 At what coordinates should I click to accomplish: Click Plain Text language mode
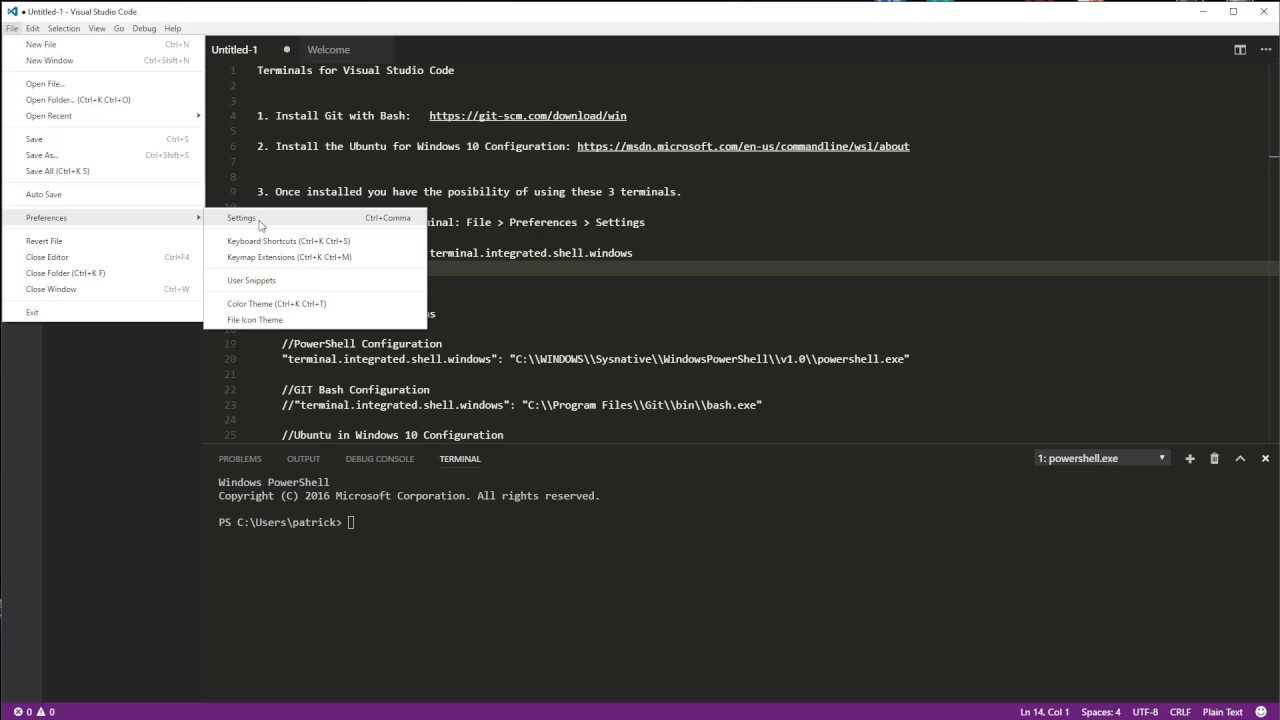[1223, 712]
